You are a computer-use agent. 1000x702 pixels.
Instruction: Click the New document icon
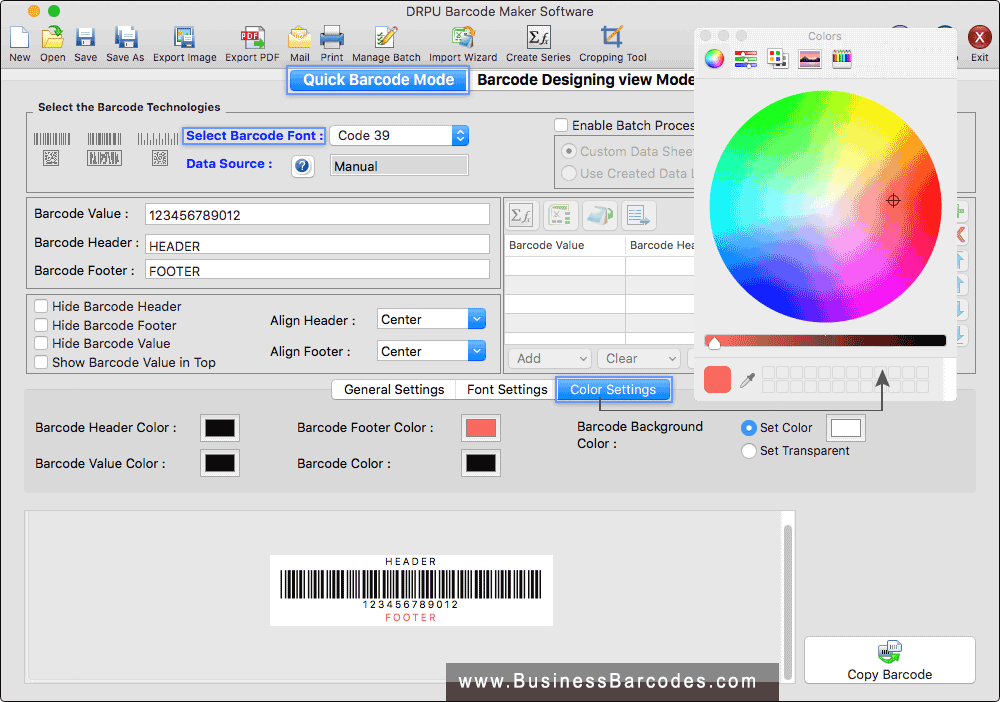pos(20,38)
